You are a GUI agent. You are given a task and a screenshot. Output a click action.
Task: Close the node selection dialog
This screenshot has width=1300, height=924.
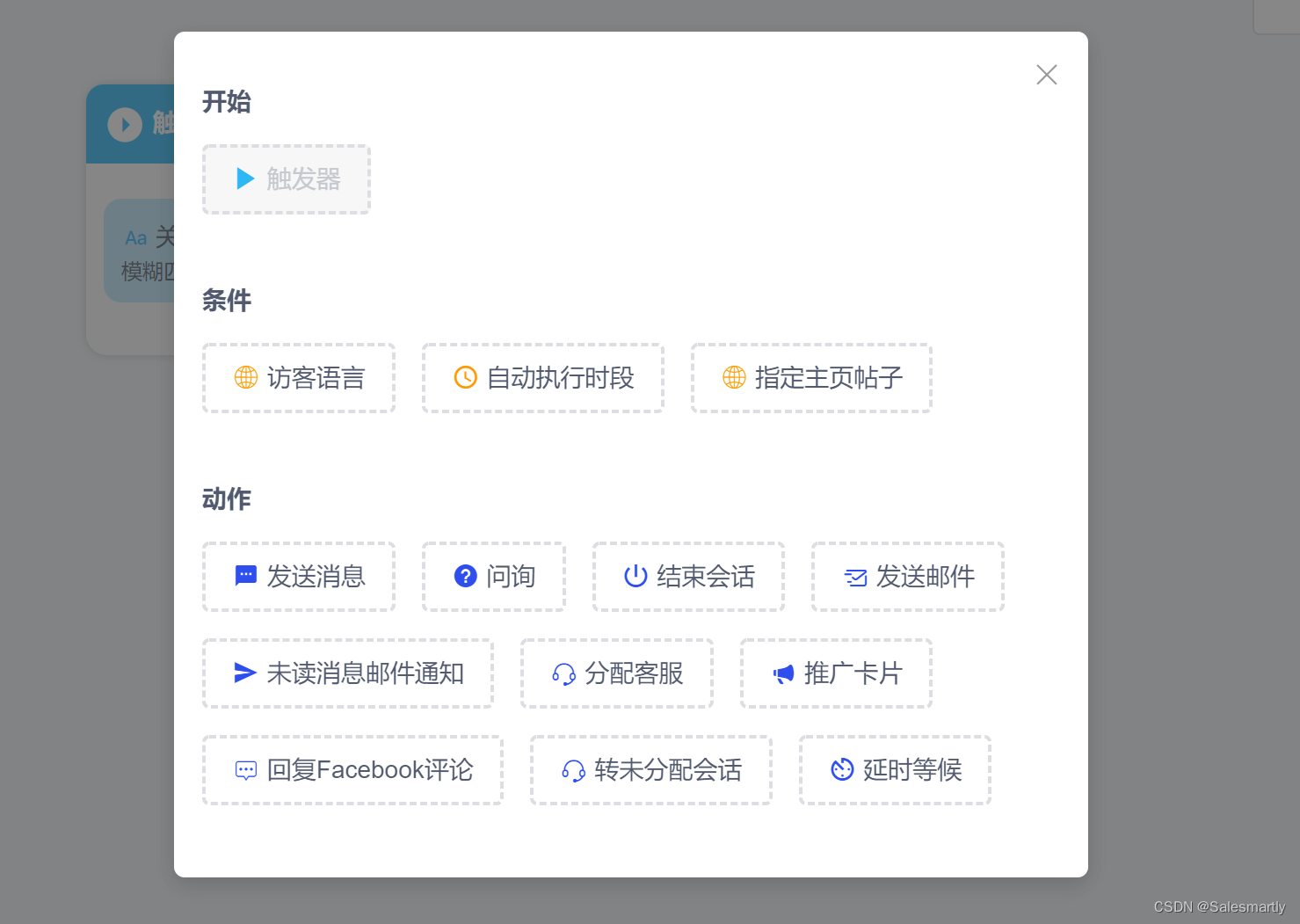point(1046,75)
